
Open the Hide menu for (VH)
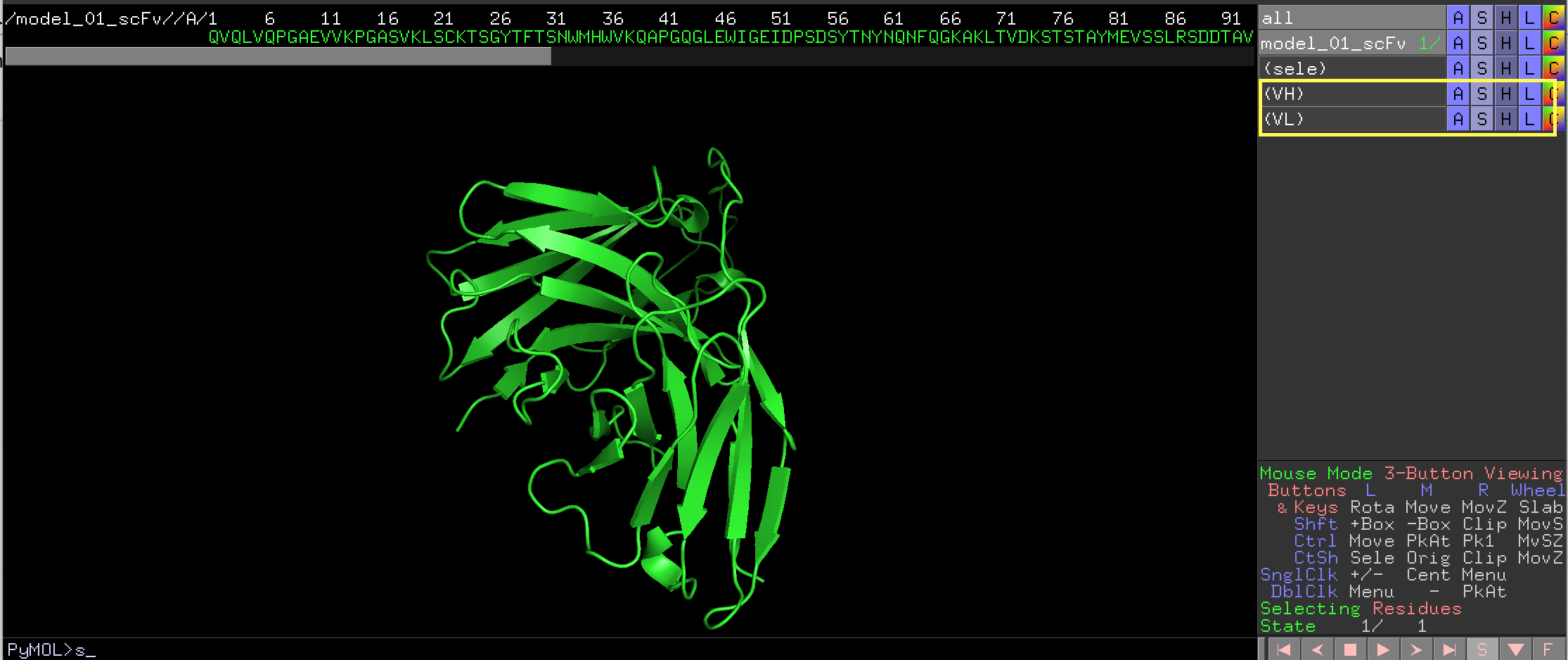click(x=1506, y=94)
